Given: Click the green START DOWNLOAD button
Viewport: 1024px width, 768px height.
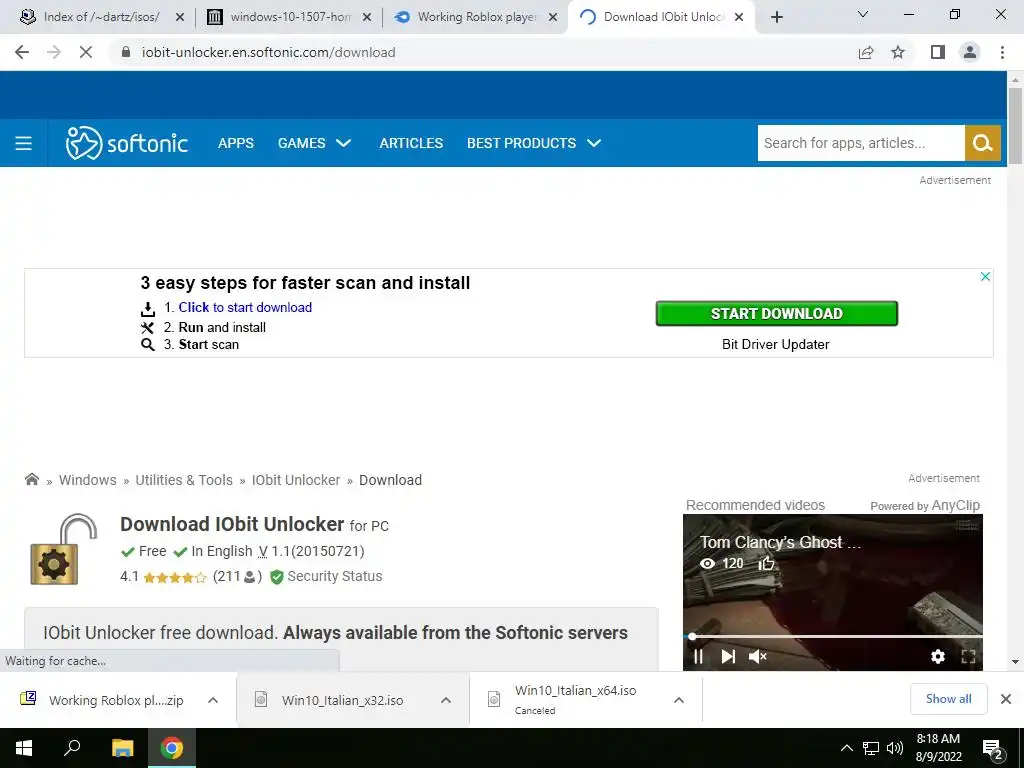Looking at the screenshot, I should point(776,313).
